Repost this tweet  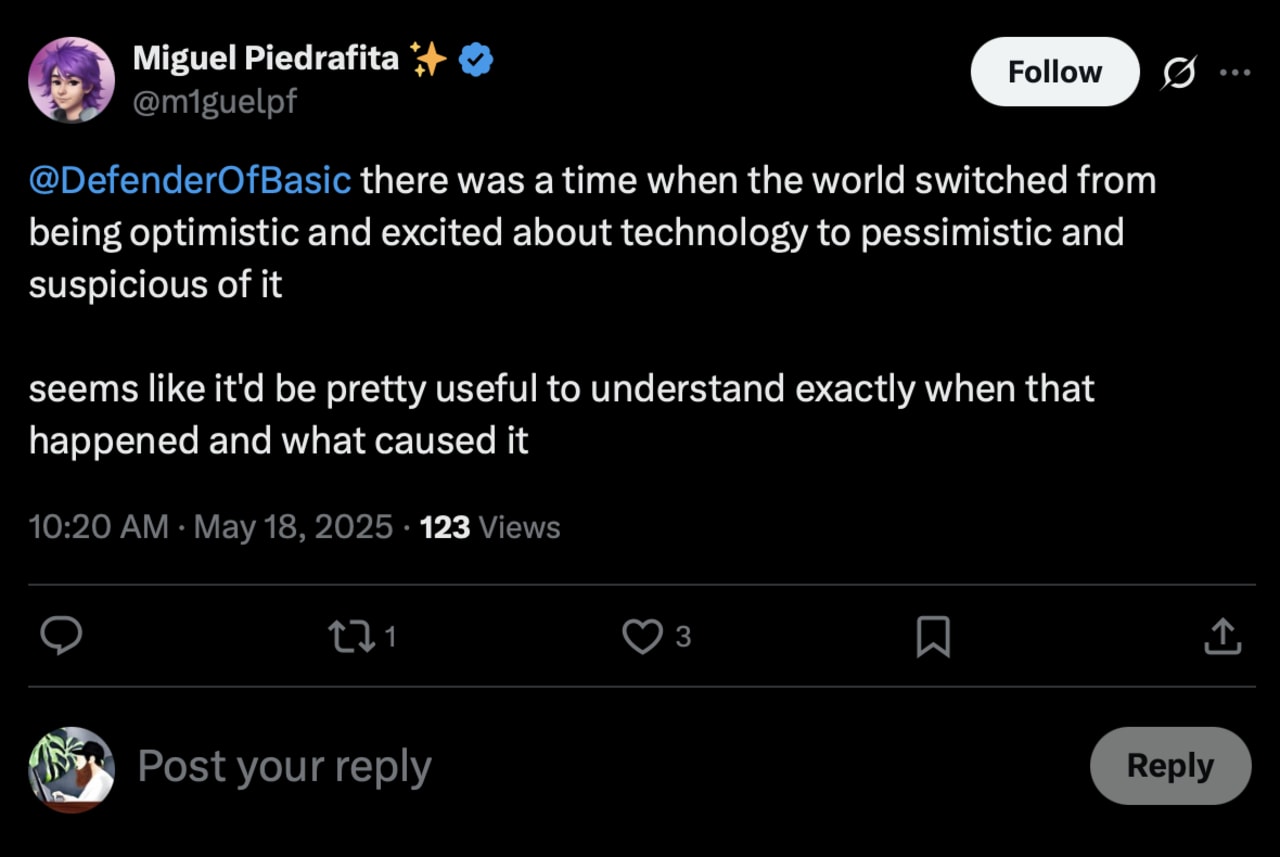point(351,636)
